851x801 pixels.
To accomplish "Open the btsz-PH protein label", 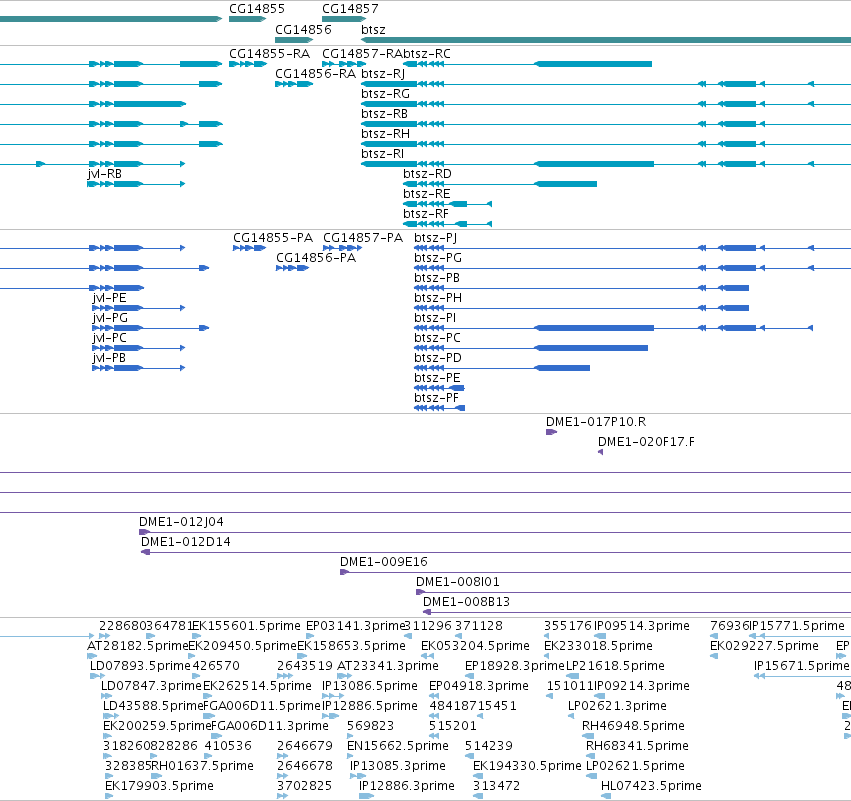I will (438, 298).
